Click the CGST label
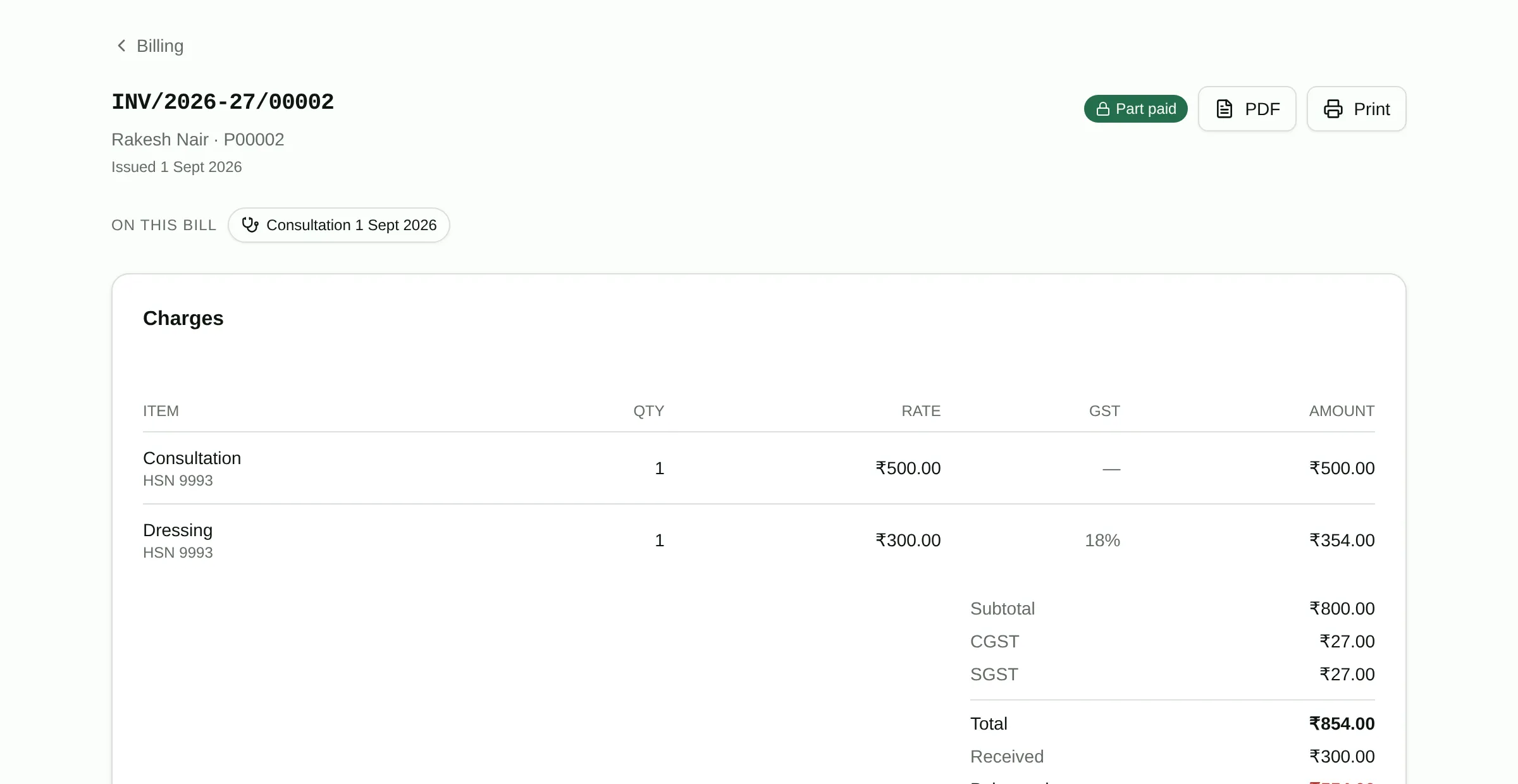Image resolution: width=1518 pixels, height=784 pixels. [994, 642]
